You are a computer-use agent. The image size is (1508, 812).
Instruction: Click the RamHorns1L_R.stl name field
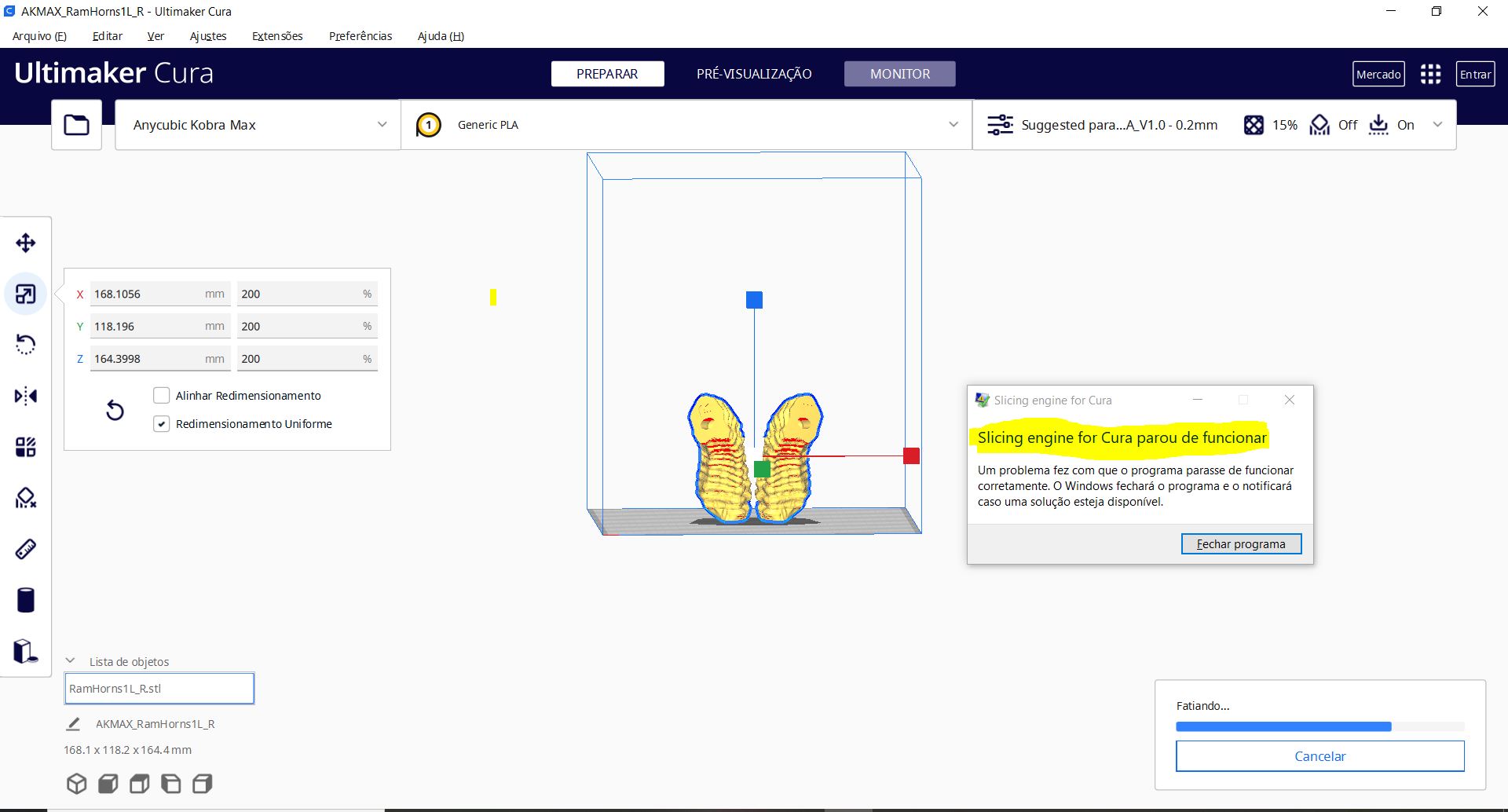pyautogui.click(x=159, y=688)
